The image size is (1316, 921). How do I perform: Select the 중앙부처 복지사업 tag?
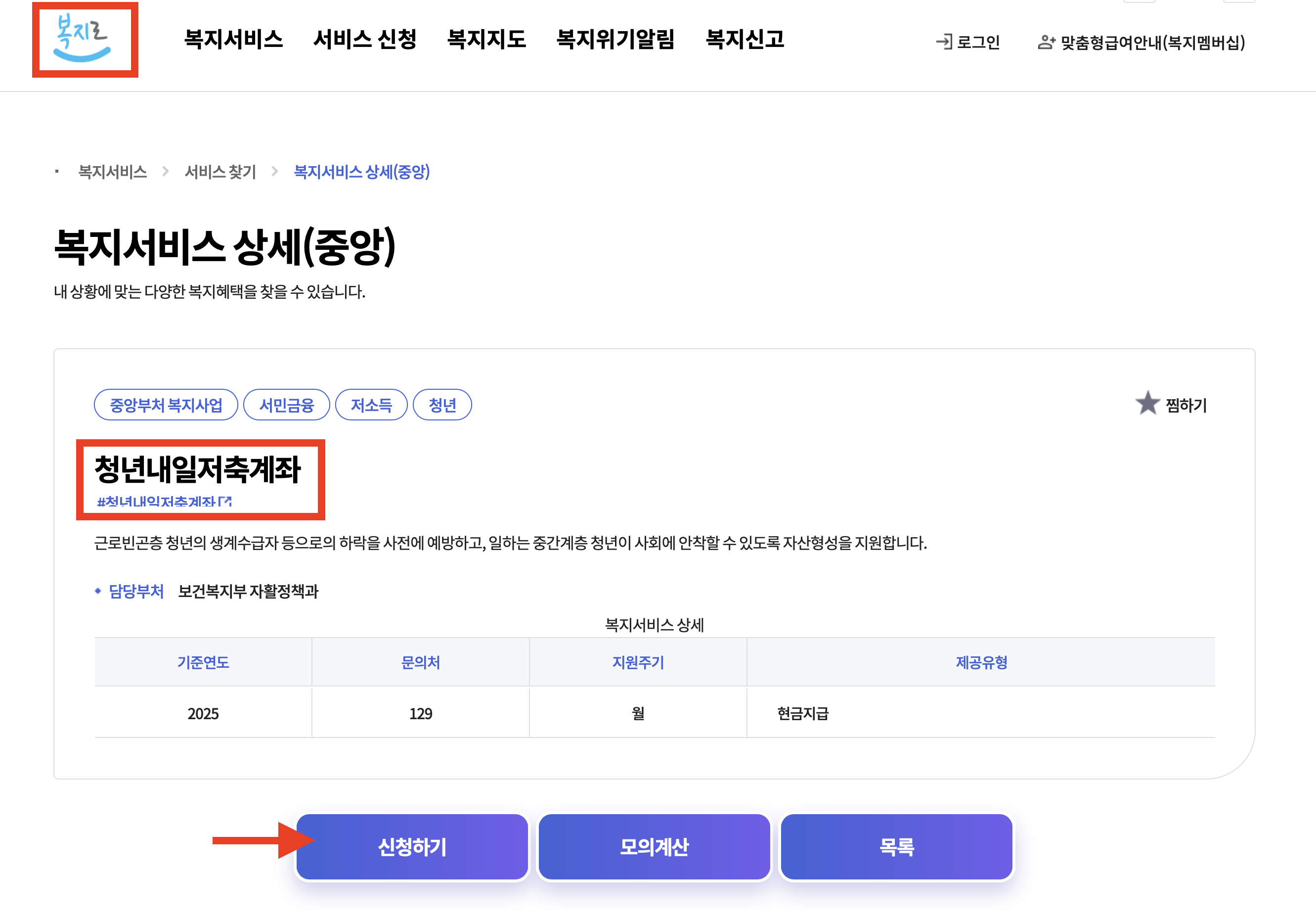point(166,405)
